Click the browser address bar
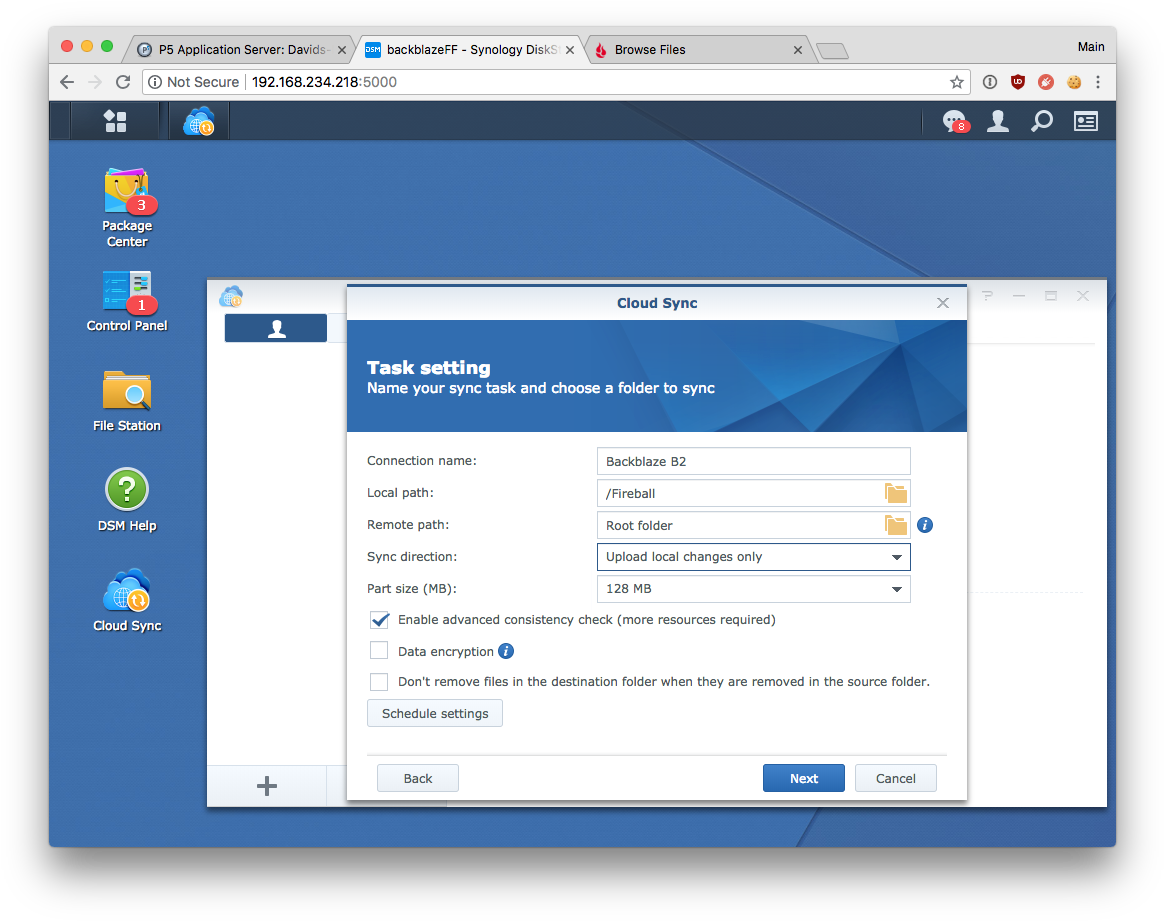The width and height of the screenshot is (1164, 921). click(555, 82)
